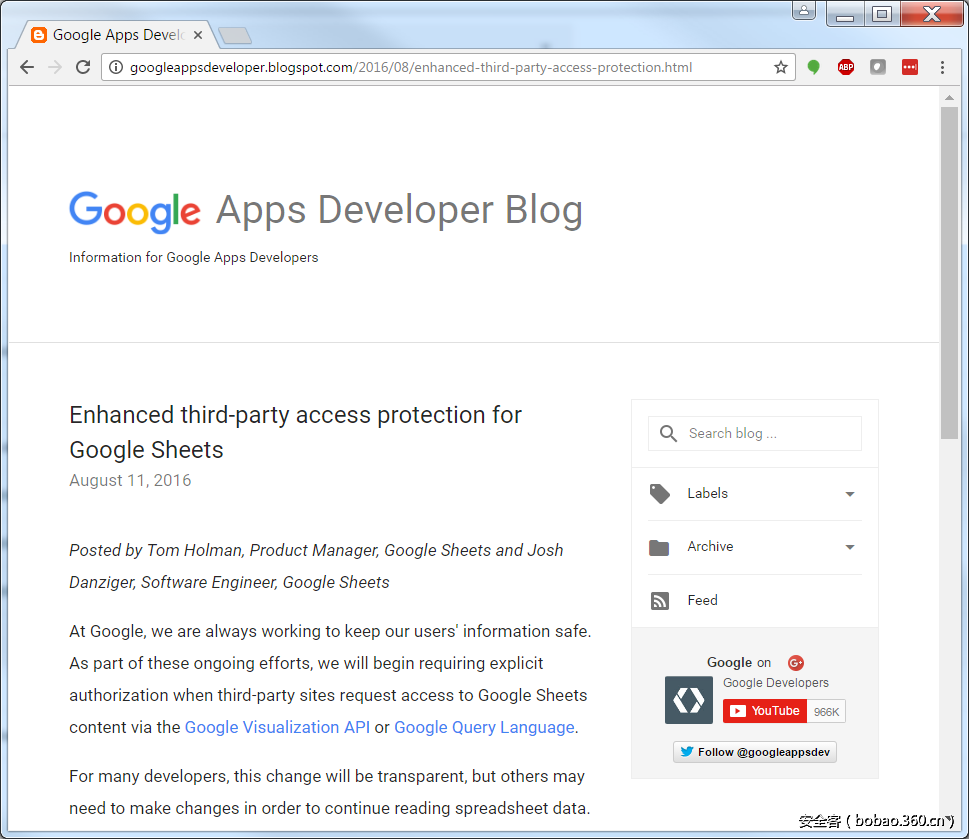Viewport: 969px width, 839px height.
Task: Bookmark this page with the star icon
Action: coord(781,67)
